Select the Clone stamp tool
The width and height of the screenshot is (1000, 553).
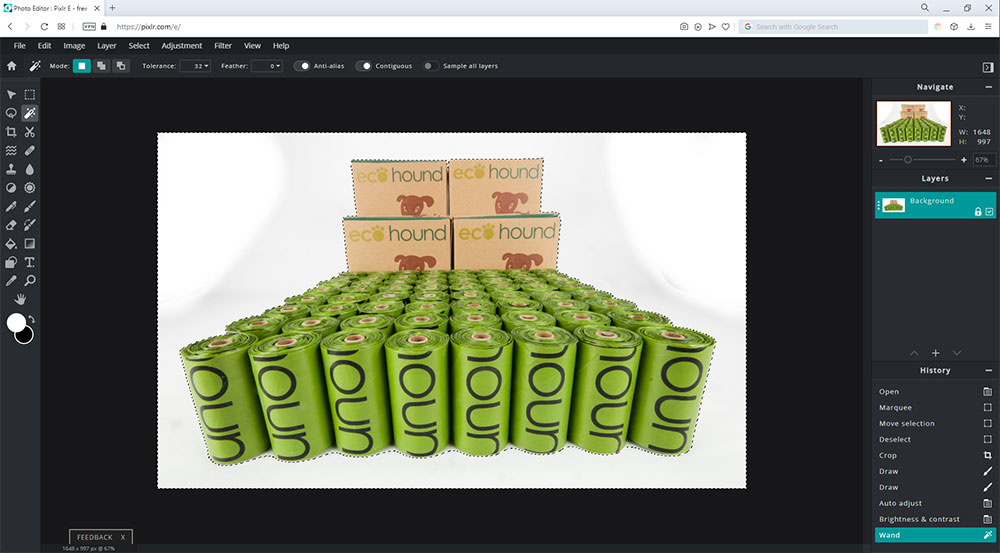pos(11,169)
